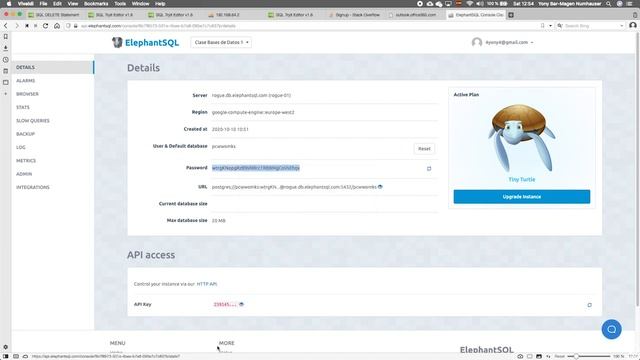Click the Search Bing field
The width and height of the screenshot is (640, 360).
tap(591, 26)
